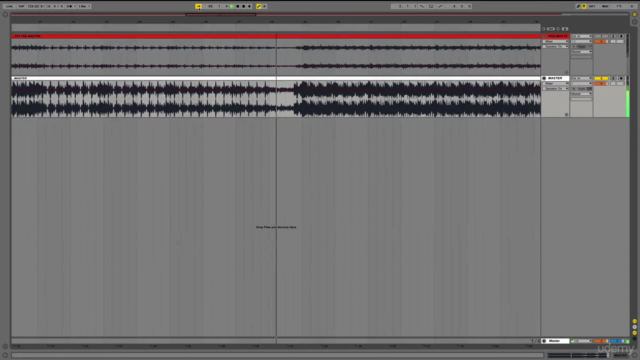Click the MIDI arrangement overdub plus button
The width and height of the screenshot is (640, 360).
pyautogui.click(x=249, y=7)
